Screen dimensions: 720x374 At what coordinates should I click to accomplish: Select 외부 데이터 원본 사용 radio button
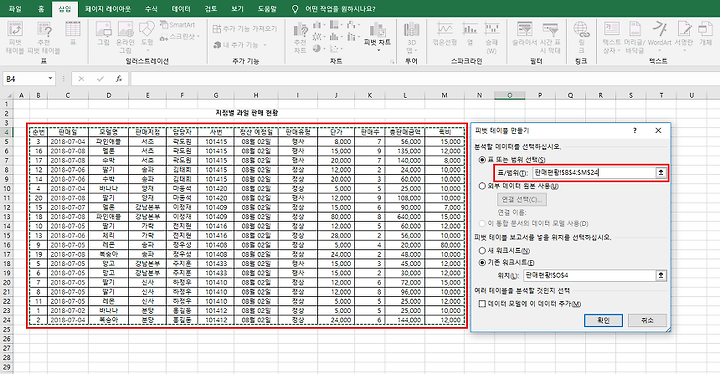[x=482, y=186]
